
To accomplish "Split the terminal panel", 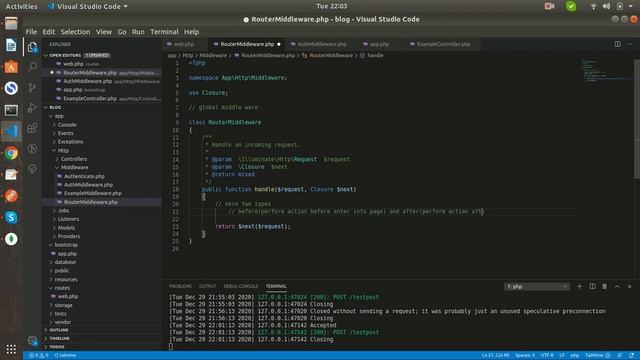I will pyautogui.click(x=592, y=287).
